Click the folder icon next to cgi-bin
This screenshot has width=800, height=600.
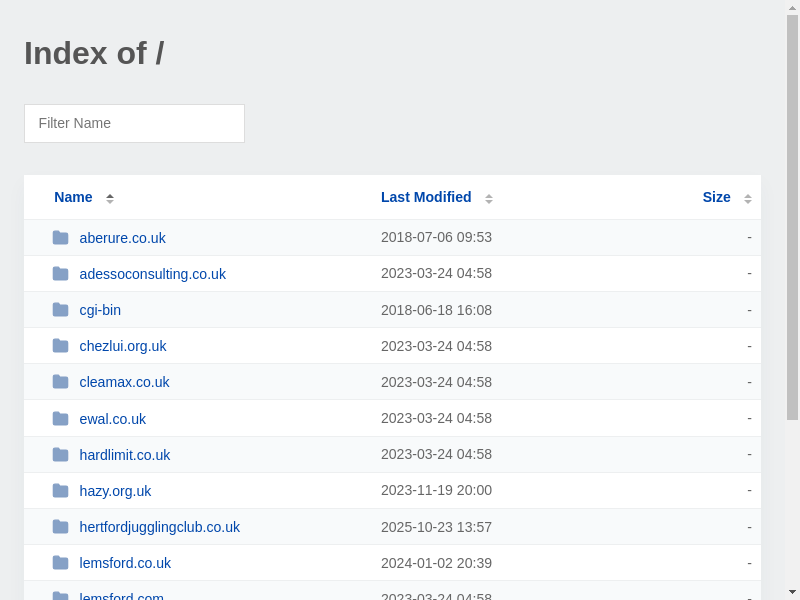(x=61, y=310)
